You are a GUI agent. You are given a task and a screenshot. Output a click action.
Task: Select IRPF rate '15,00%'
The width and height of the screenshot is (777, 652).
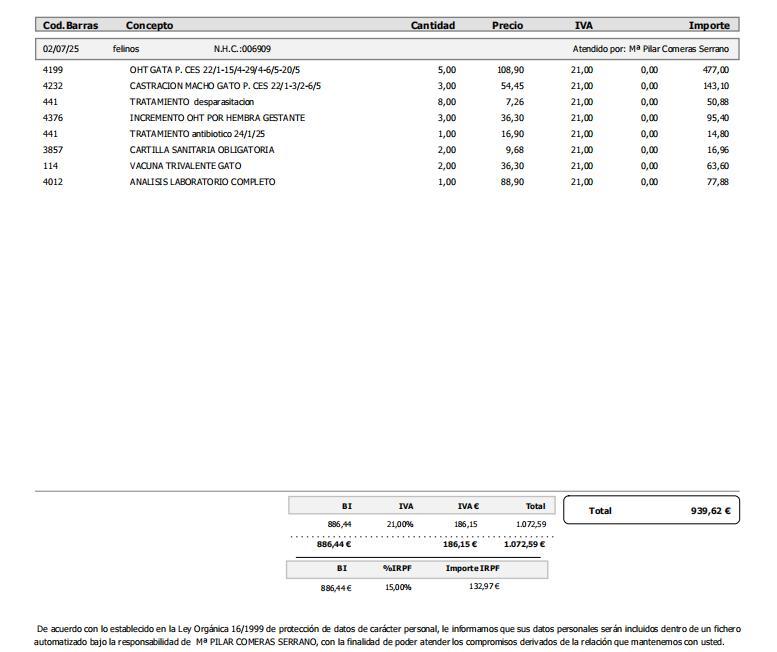[x=398, y=588]
